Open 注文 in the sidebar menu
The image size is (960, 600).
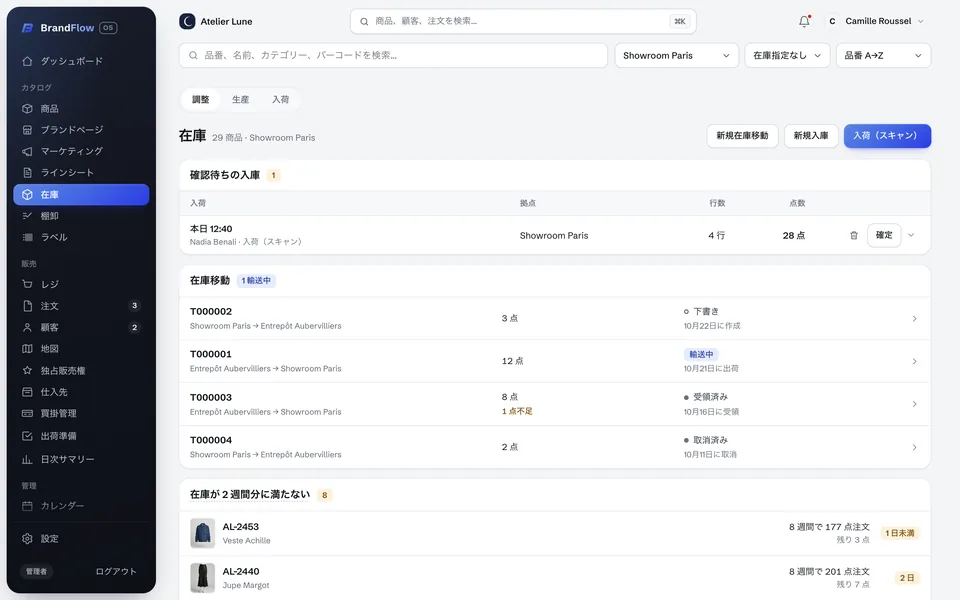(x=81, y=306)
